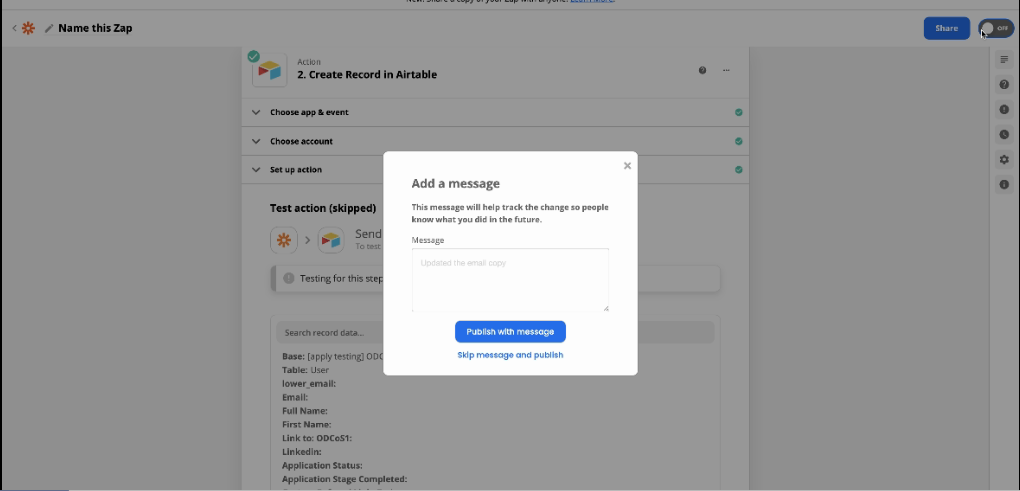
Task: Toggle the Zap on/off switch
Action: pyautogui.click(x=996, y=29)
